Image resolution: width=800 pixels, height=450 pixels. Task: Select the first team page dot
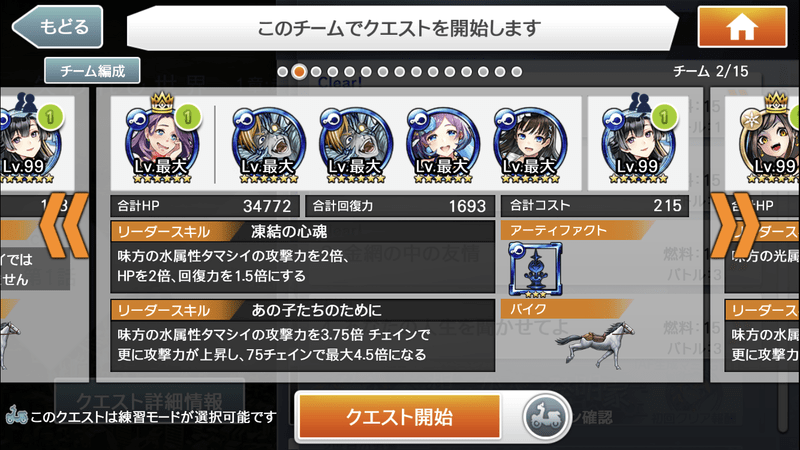point(283,72)
